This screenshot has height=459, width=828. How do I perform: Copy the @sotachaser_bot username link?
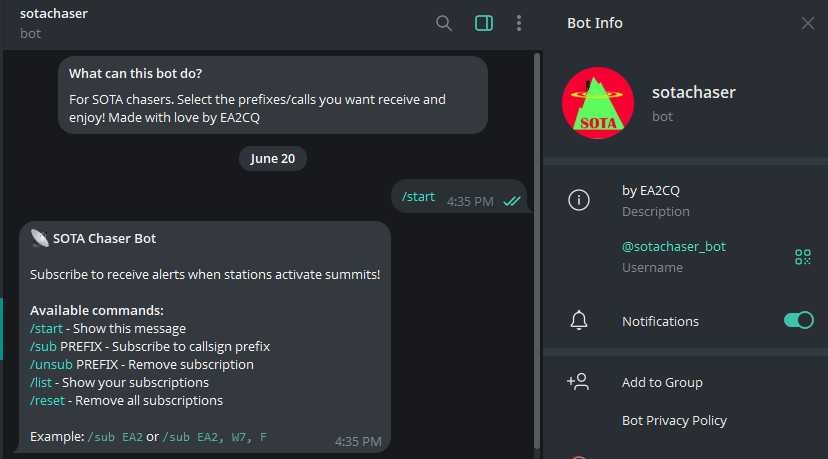tap(674, 247)
